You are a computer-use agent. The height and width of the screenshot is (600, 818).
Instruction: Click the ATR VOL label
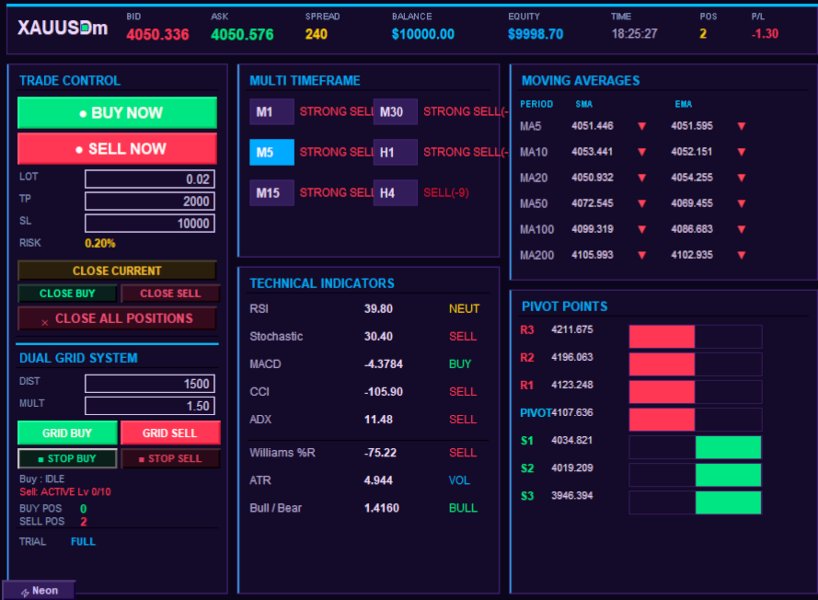(459, 481)
